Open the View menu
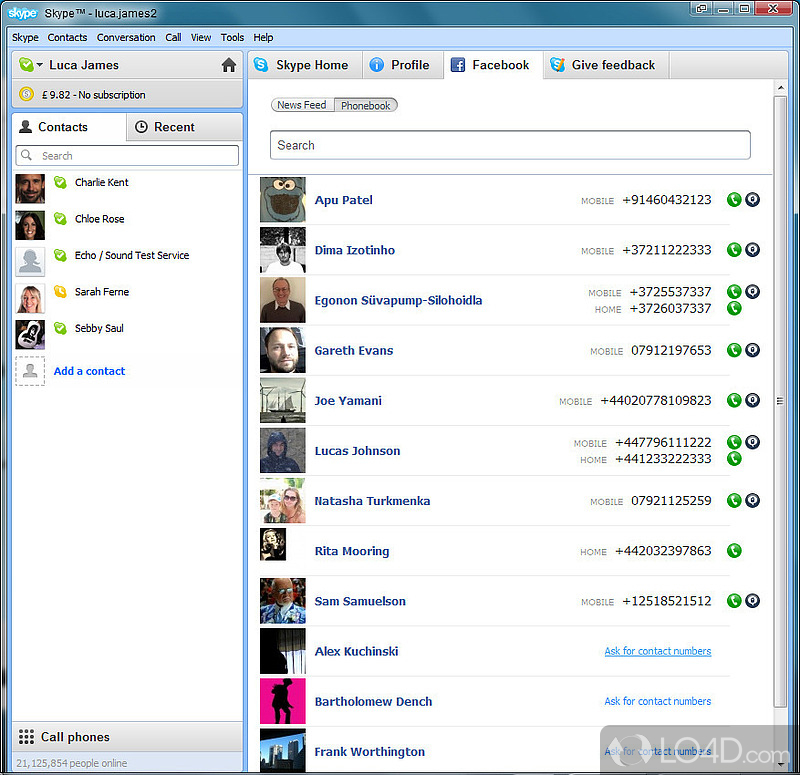This screenshot has width=800, height=775. click(x=201, y=37)
